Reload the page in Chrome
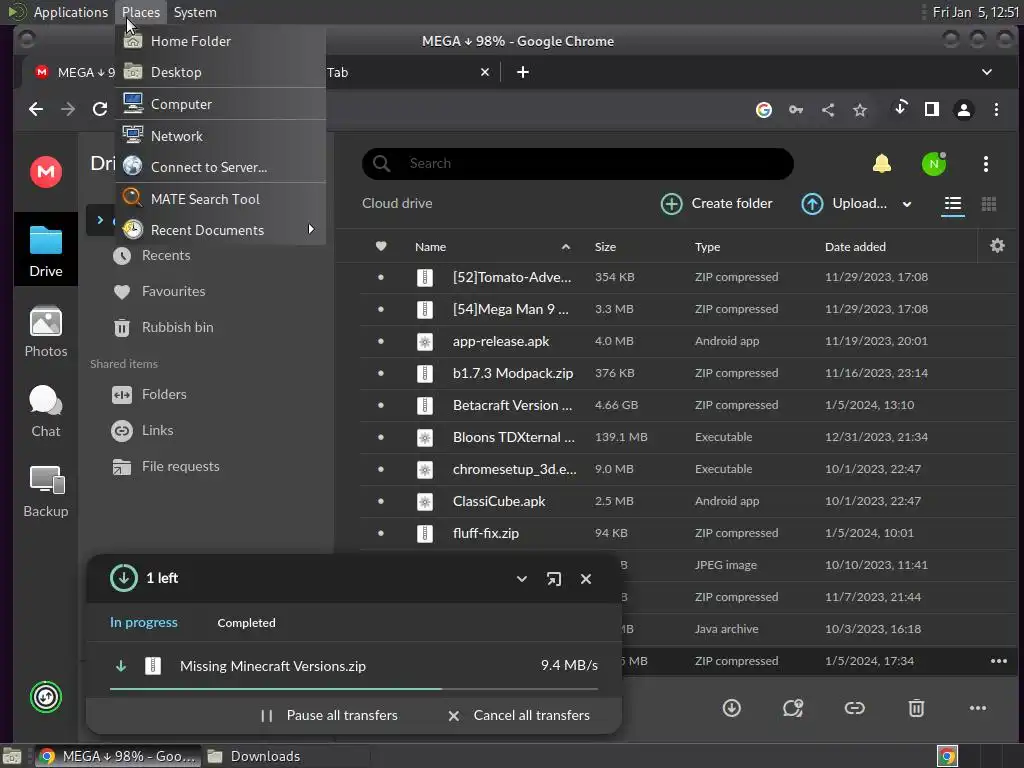This screenshot has width=1024, height=768. tap(99, 109)
